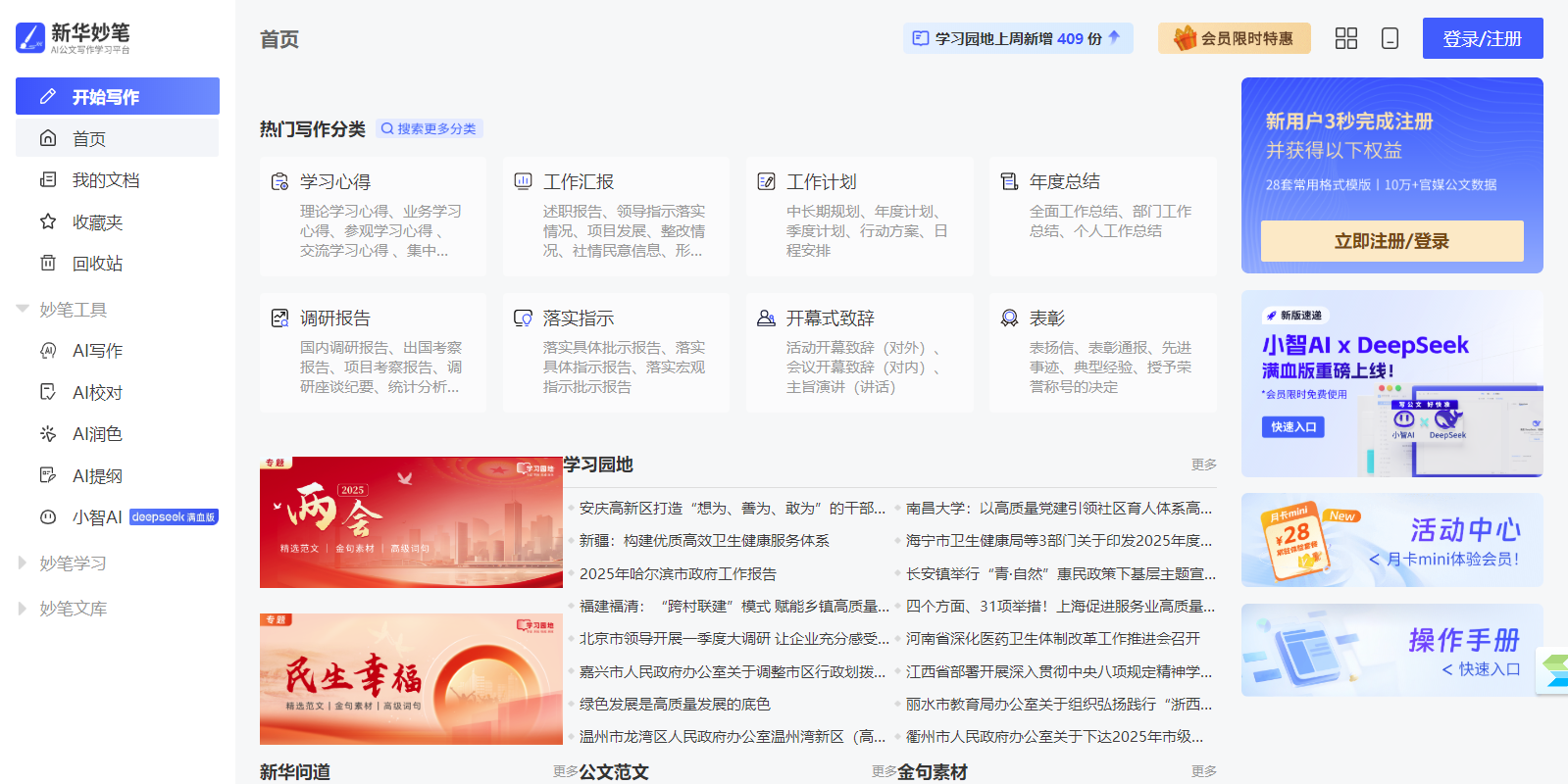Open the 工作汇报 writing category card
Viewport: 1568px width, 784px height.
(x=616, y=217)
